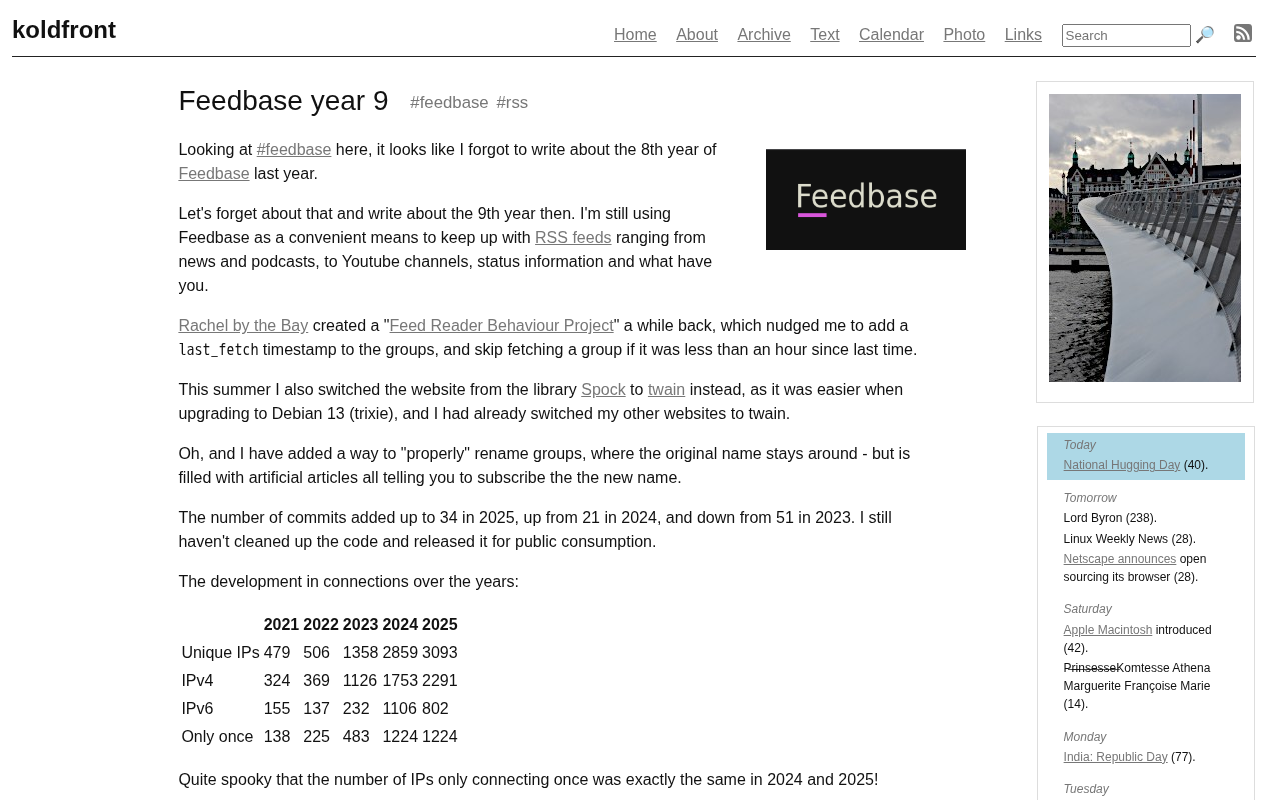Navigate to the Photo section
The width and height of the screenshot is (1280, 800).
[x=964, y=34]
